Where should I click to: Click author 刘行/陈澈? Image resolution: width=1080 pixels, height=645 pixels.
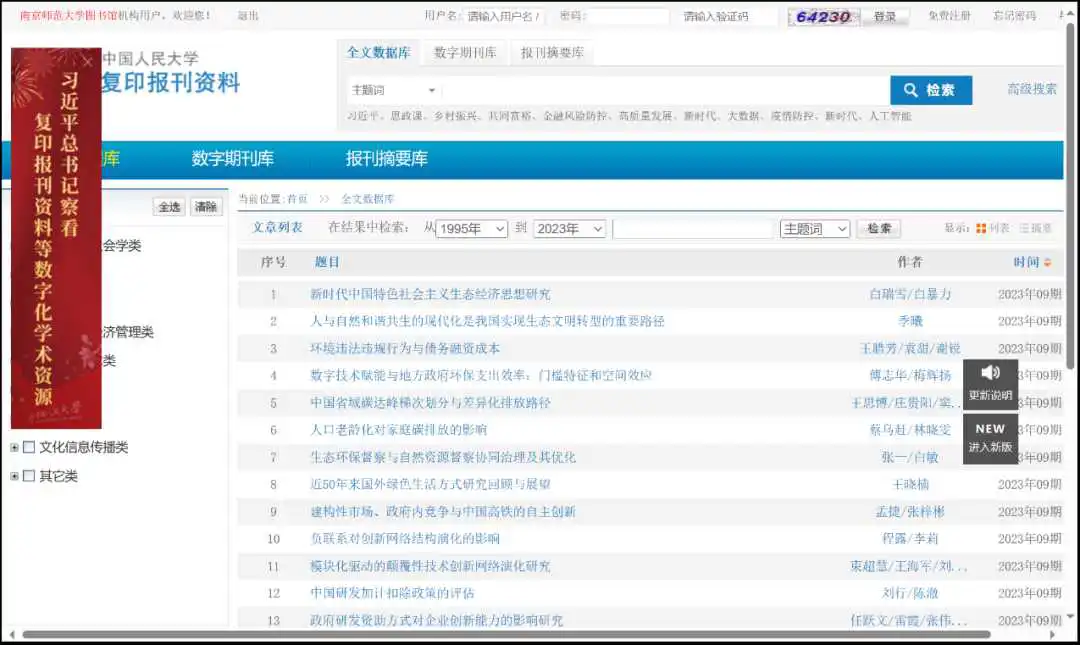[910, 593]
